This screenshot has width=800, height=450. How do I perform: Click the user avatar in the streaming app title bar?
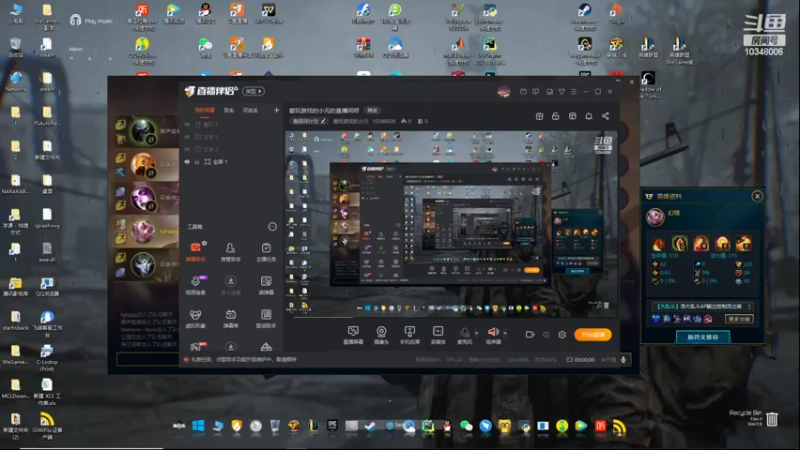pyautogui.click(x=504, y=92)
